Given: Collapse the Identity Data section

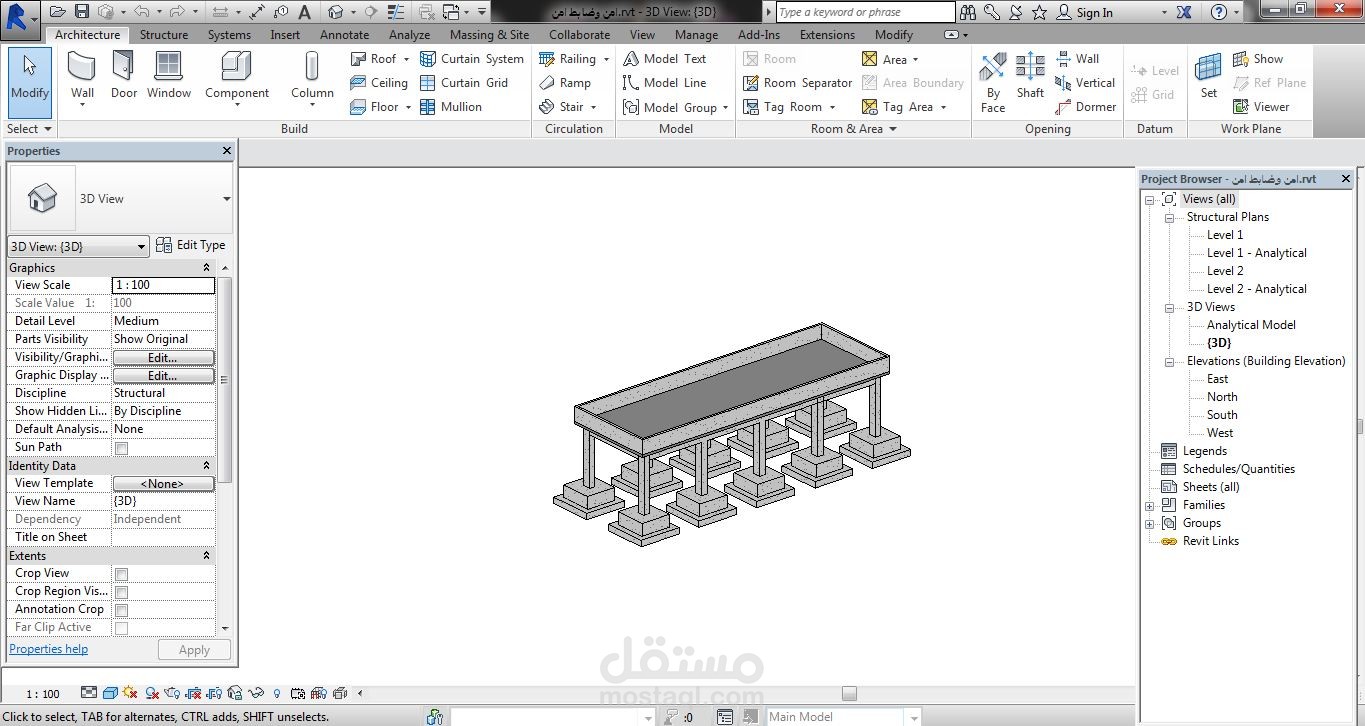Looking at the screenshot, I should point(207,466).
